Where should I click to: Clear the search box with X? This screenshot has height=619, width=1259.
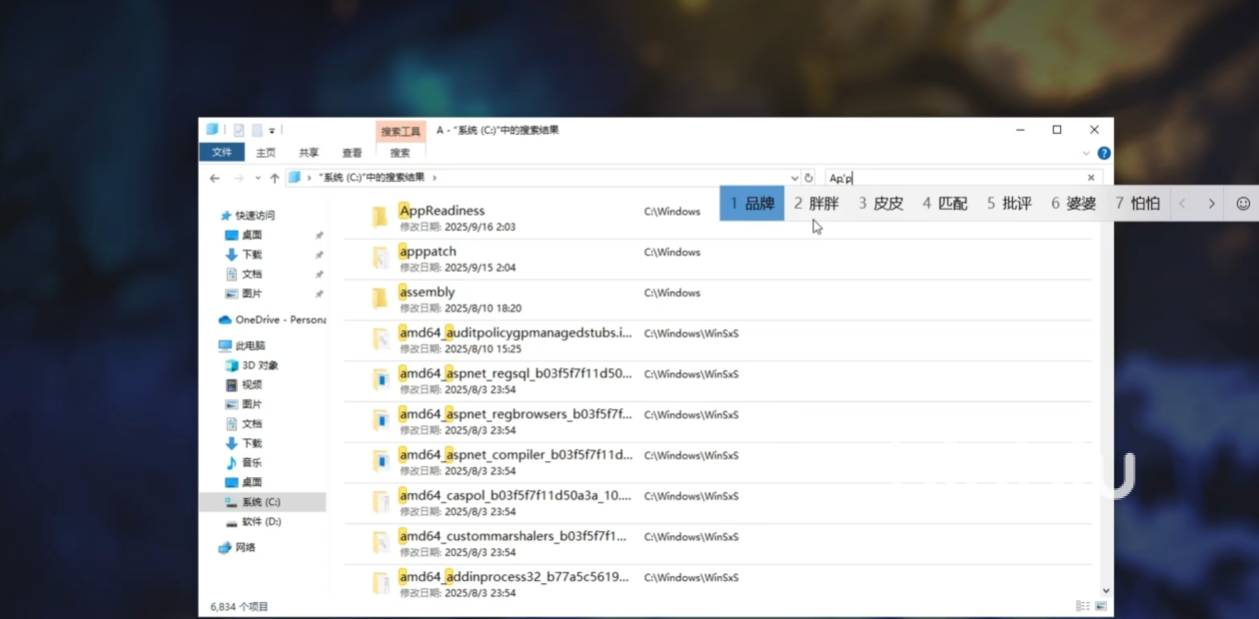coord(1091,178)
